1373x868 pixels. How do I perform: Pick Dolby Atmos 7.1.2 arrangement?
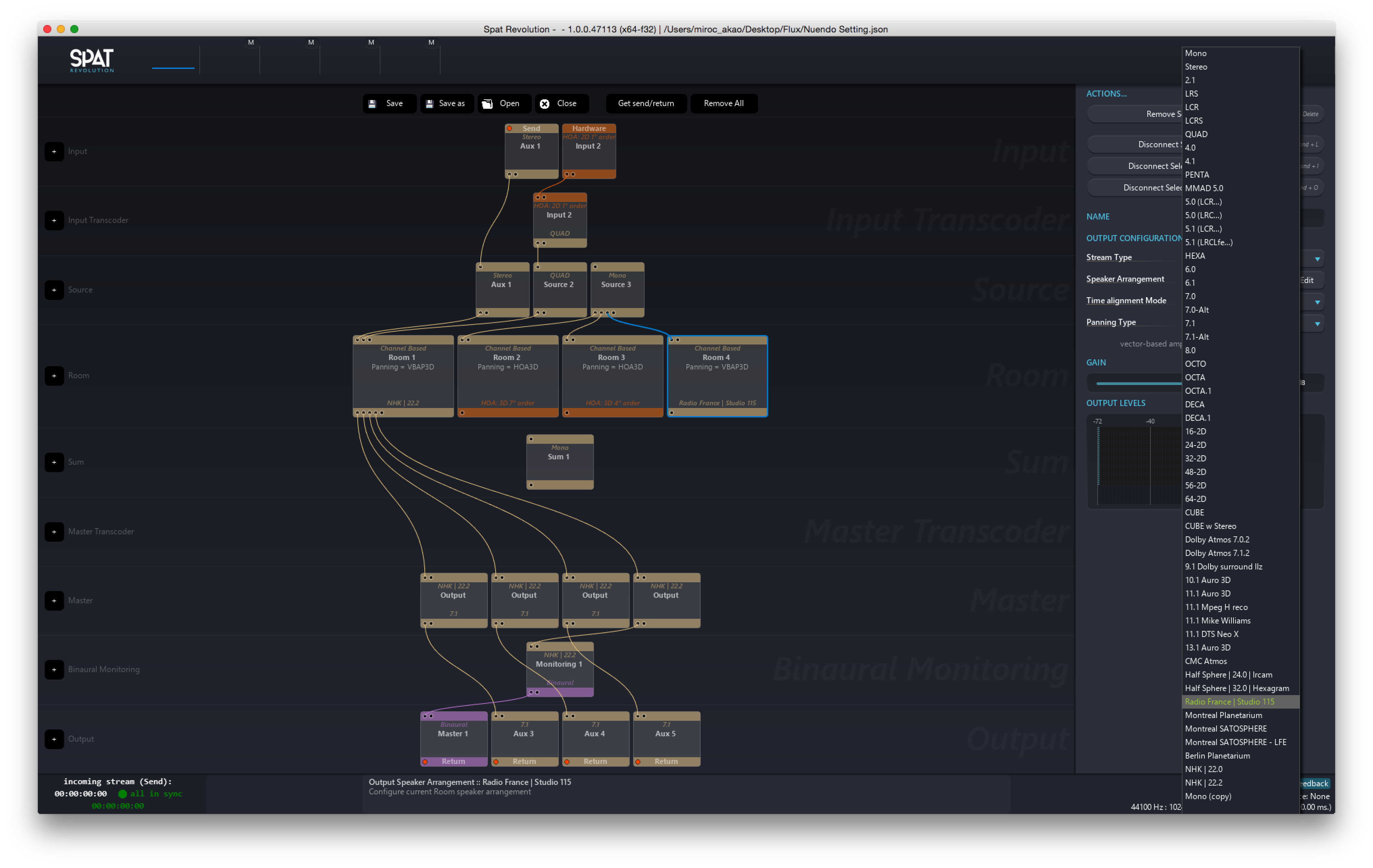tap(1240, 554)
